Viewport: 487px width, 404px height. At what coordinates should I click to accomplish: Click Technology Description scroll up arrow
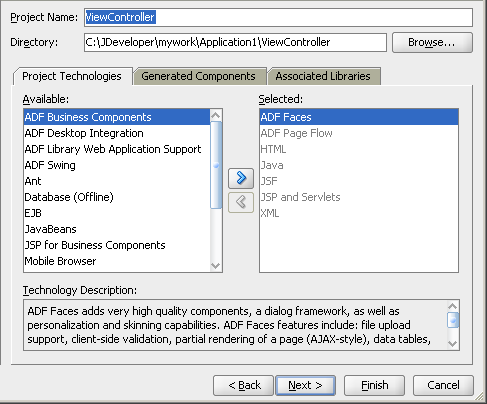(x=452, y=306)
